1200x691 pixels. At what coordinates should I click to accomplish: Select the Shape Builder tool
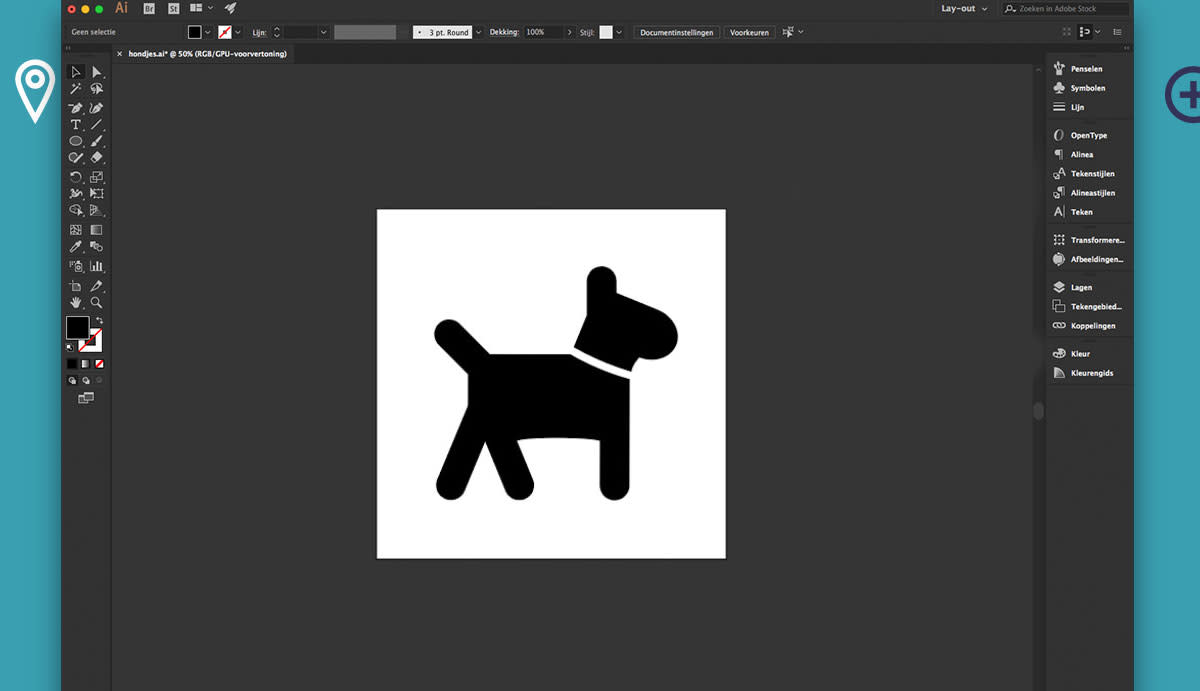76,211
